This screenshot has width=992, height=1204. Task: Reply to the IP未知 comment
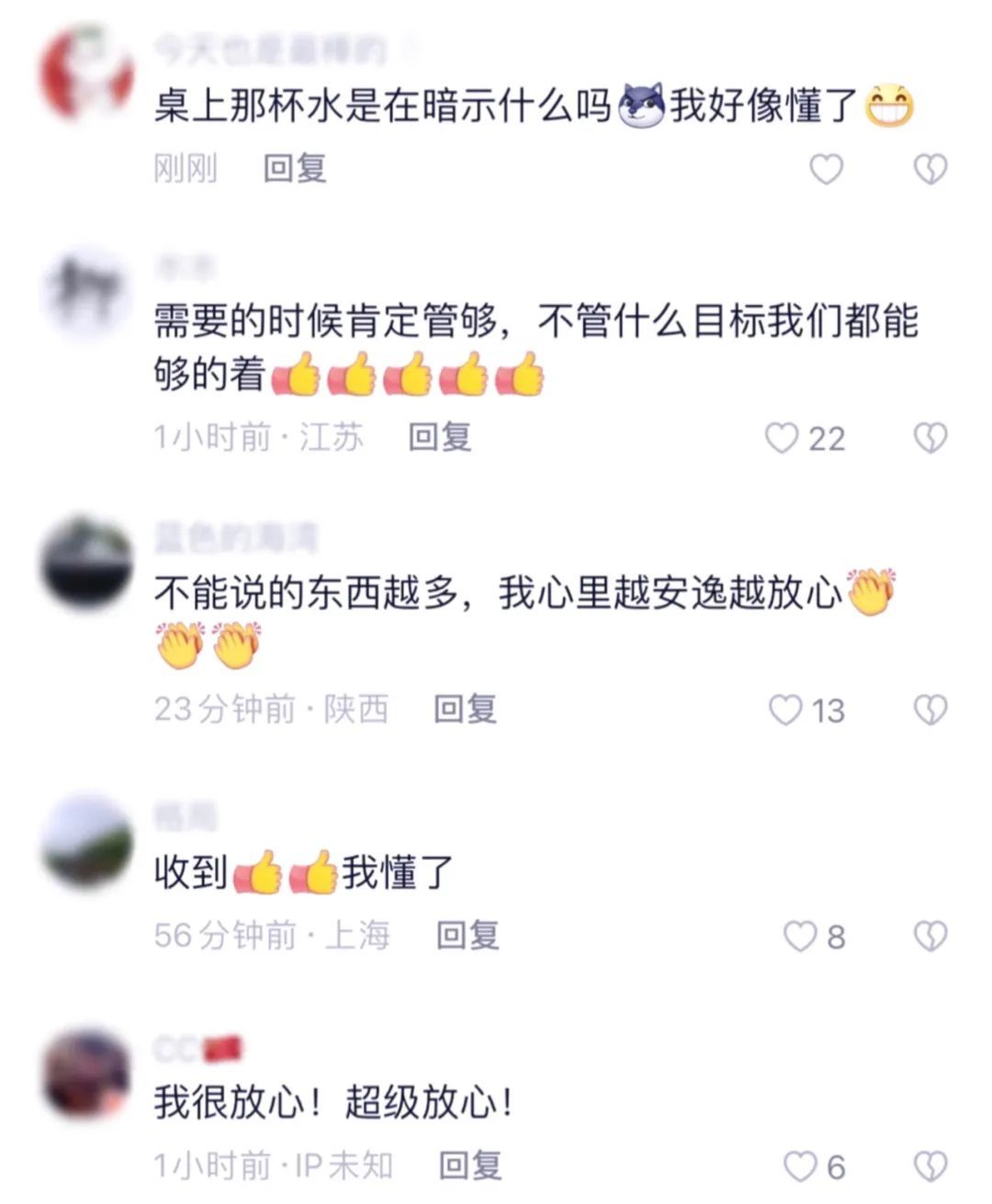470,1165
